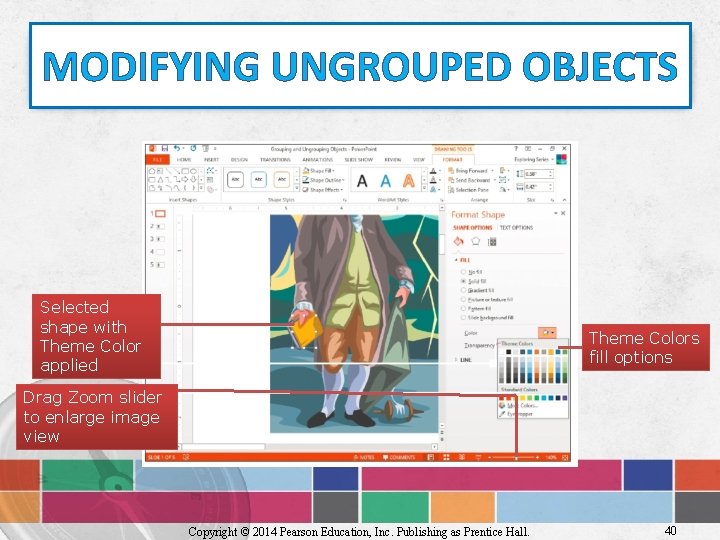Click the Redo (repeat) icon
This screenshot has height=540, width=720.
193,149
